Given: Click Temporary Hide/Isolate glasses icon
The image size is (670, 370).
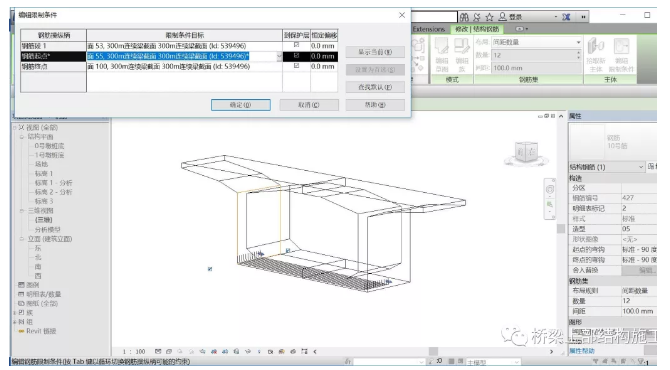Looking at the screenshot, I should 247,352.
